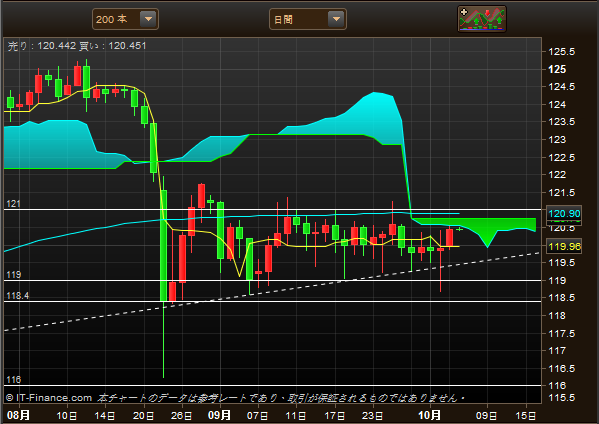Image resolution: width=599 pixels, height=424 pixels.
Task: Click the 120.90 cyan price label
Action: pos(564,214)
